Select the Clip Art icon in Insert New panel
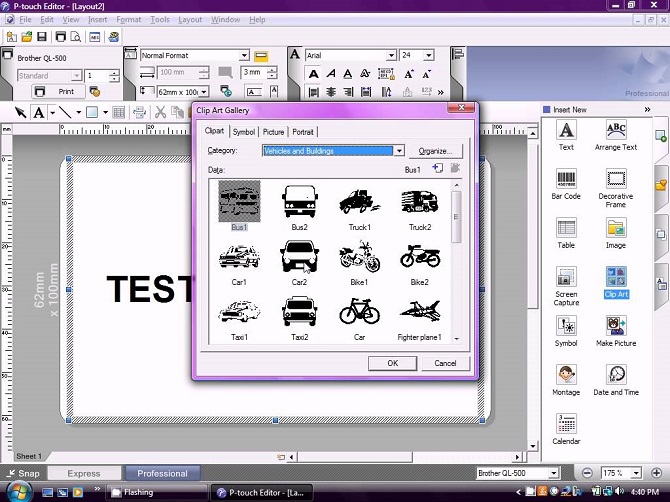This screenshot has width=670, height=502. tap(616, 281)
